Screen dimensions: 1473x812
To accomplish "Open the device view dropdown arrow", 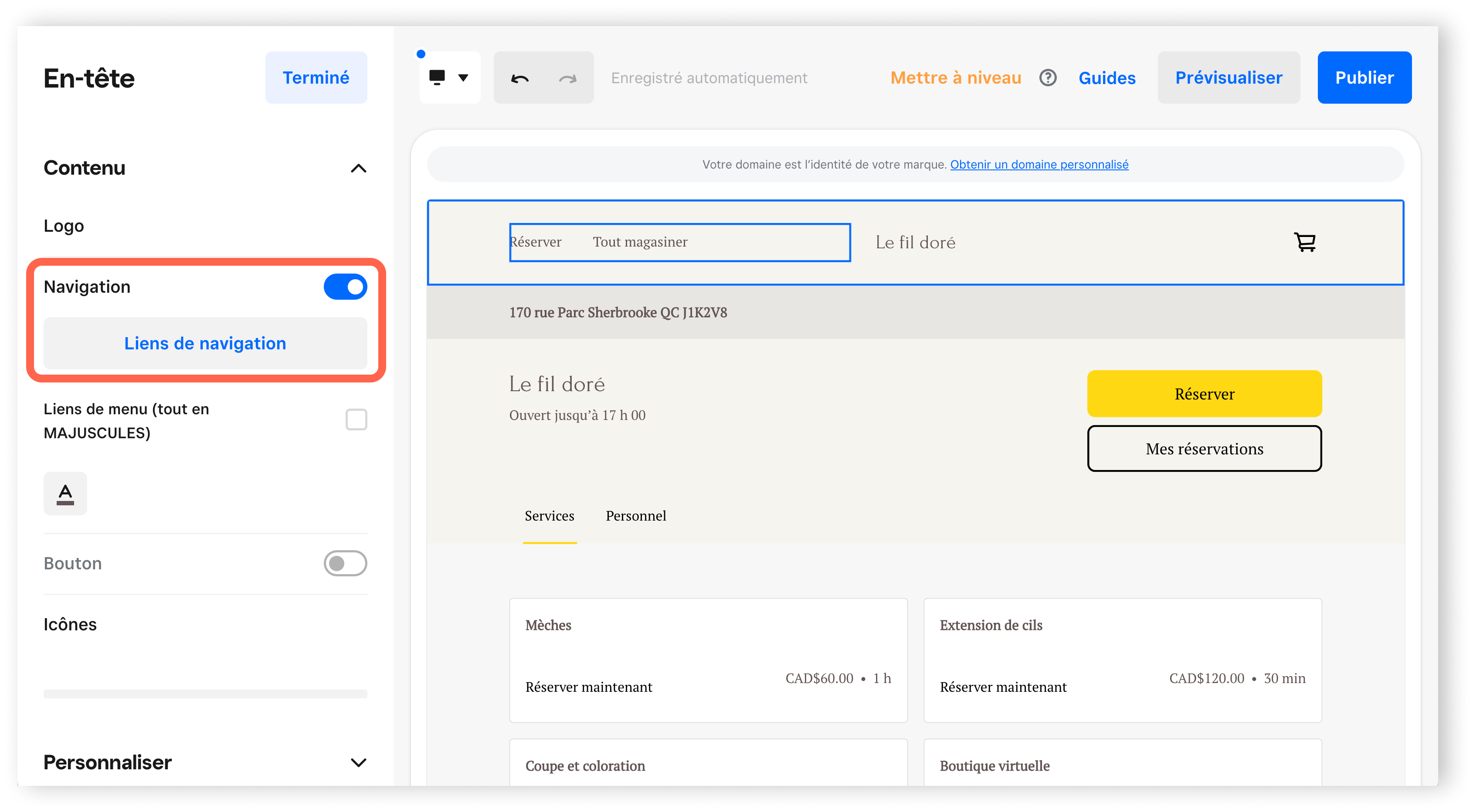I will click(463, 78).
